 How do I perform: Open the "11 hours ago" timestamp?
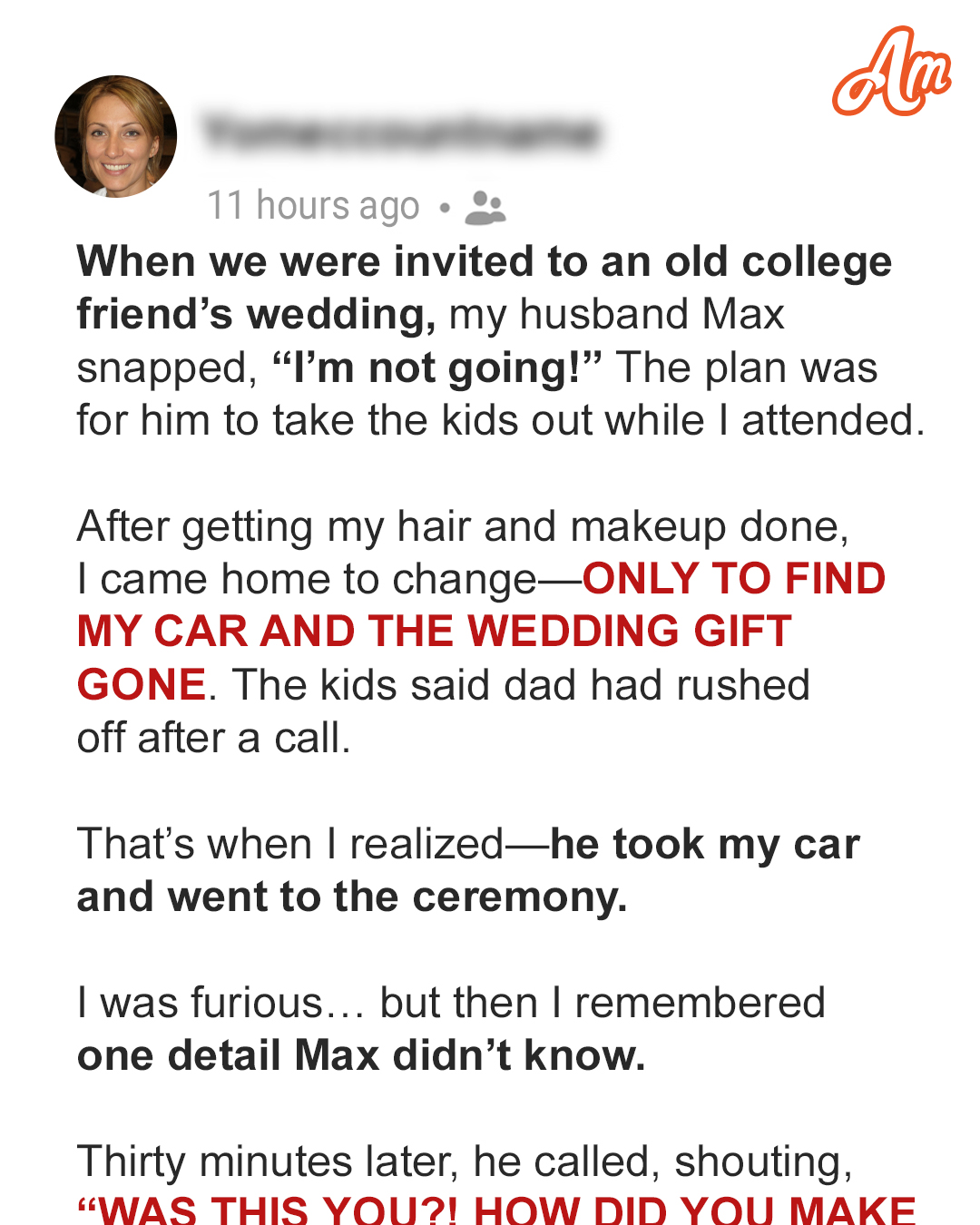(x=313, y=206)
